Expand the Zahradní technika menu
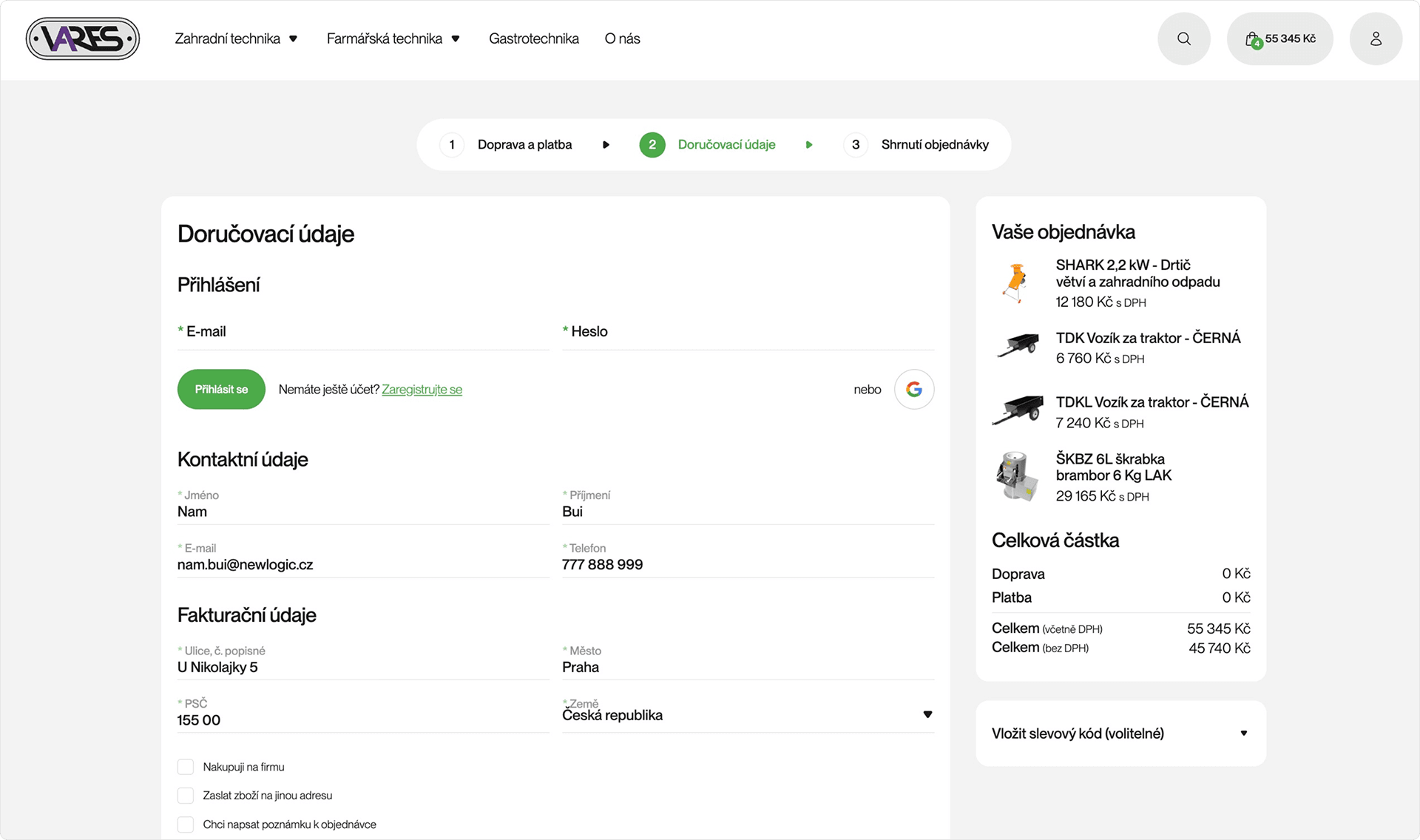1420x840 pixels. tap(235, 38)
